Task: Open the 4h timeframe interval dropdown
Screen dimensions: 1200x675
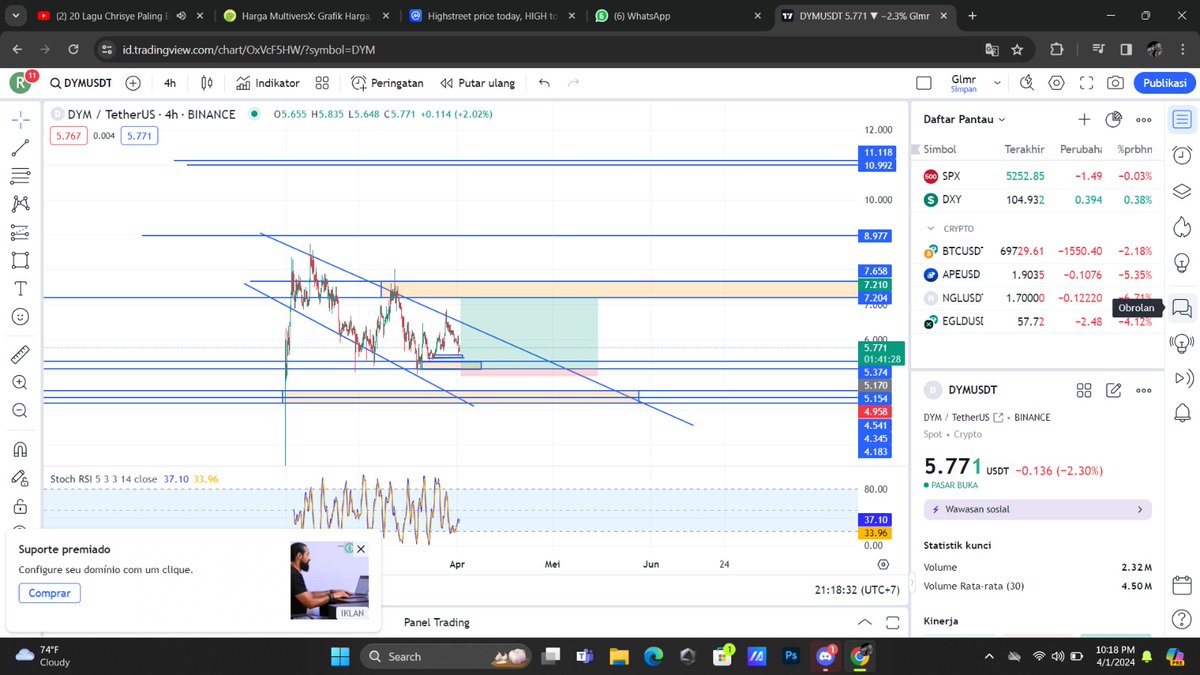Action: click(170, 83)
